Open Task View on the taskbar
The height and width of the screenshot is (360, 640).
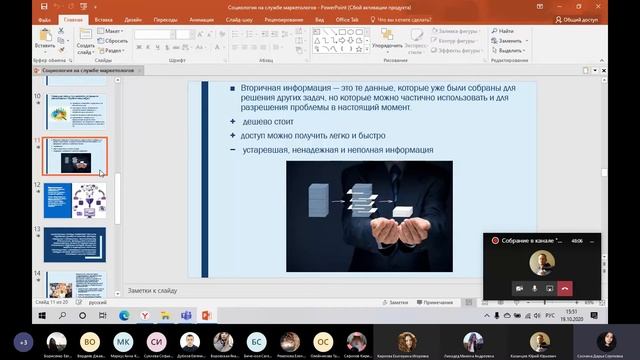[x=103, y=316]
